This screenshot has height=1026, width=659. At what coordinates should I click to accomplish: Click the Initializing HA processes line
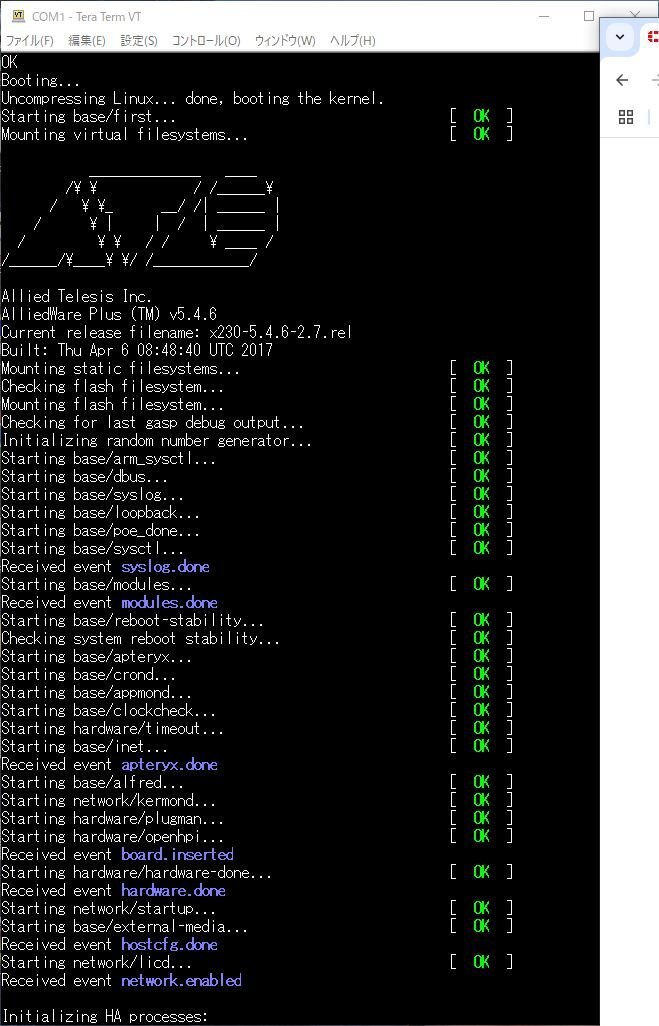[x=105, y=1016]
